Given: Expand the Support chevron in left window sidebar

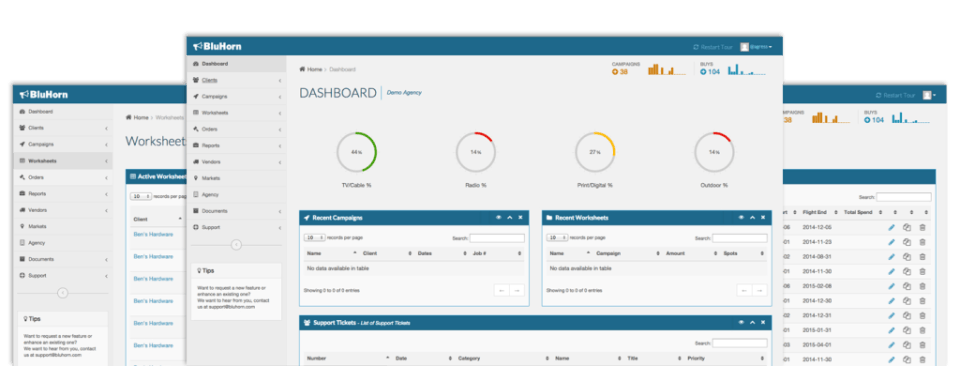Looking at the screenshot, I should [106, 276].
